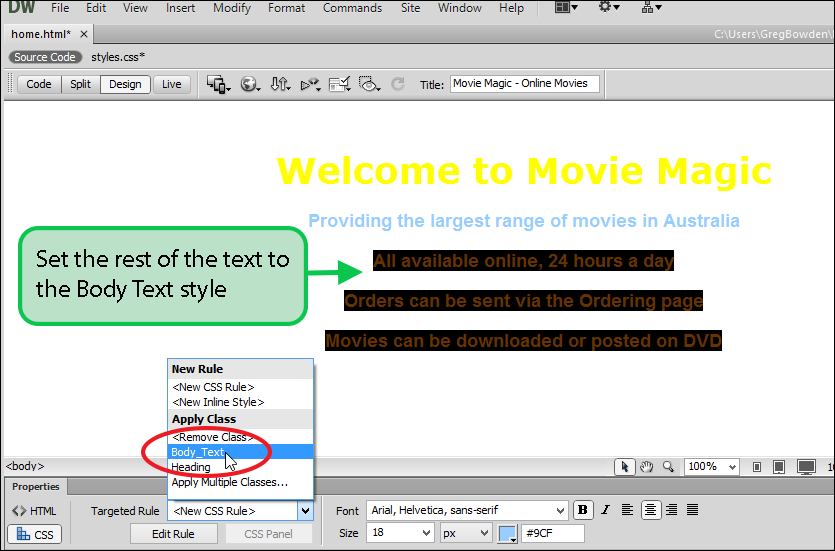Click the #9CF color value field
Screen dimensions: 835x551
(553, 533)
